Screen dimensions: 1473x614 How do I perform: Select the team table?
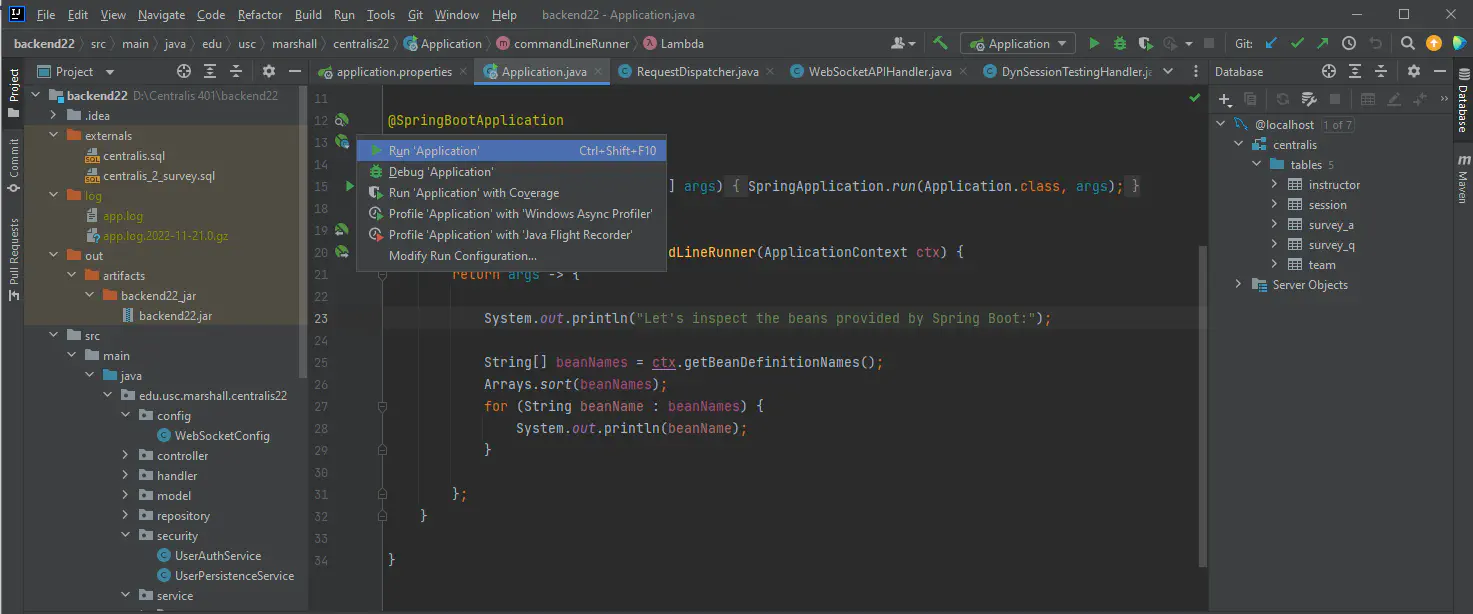tap(1322, 265)
